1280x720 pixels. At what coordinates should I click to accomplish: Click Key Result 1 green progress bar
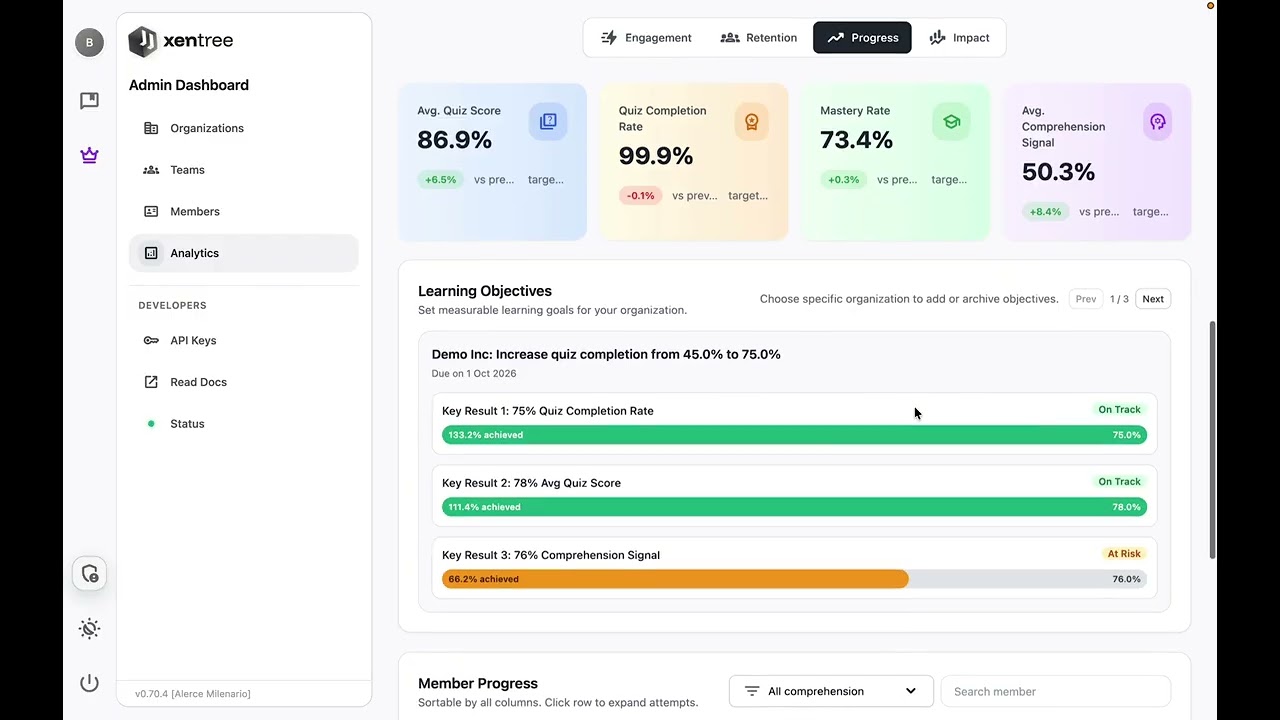pos(794,435)
